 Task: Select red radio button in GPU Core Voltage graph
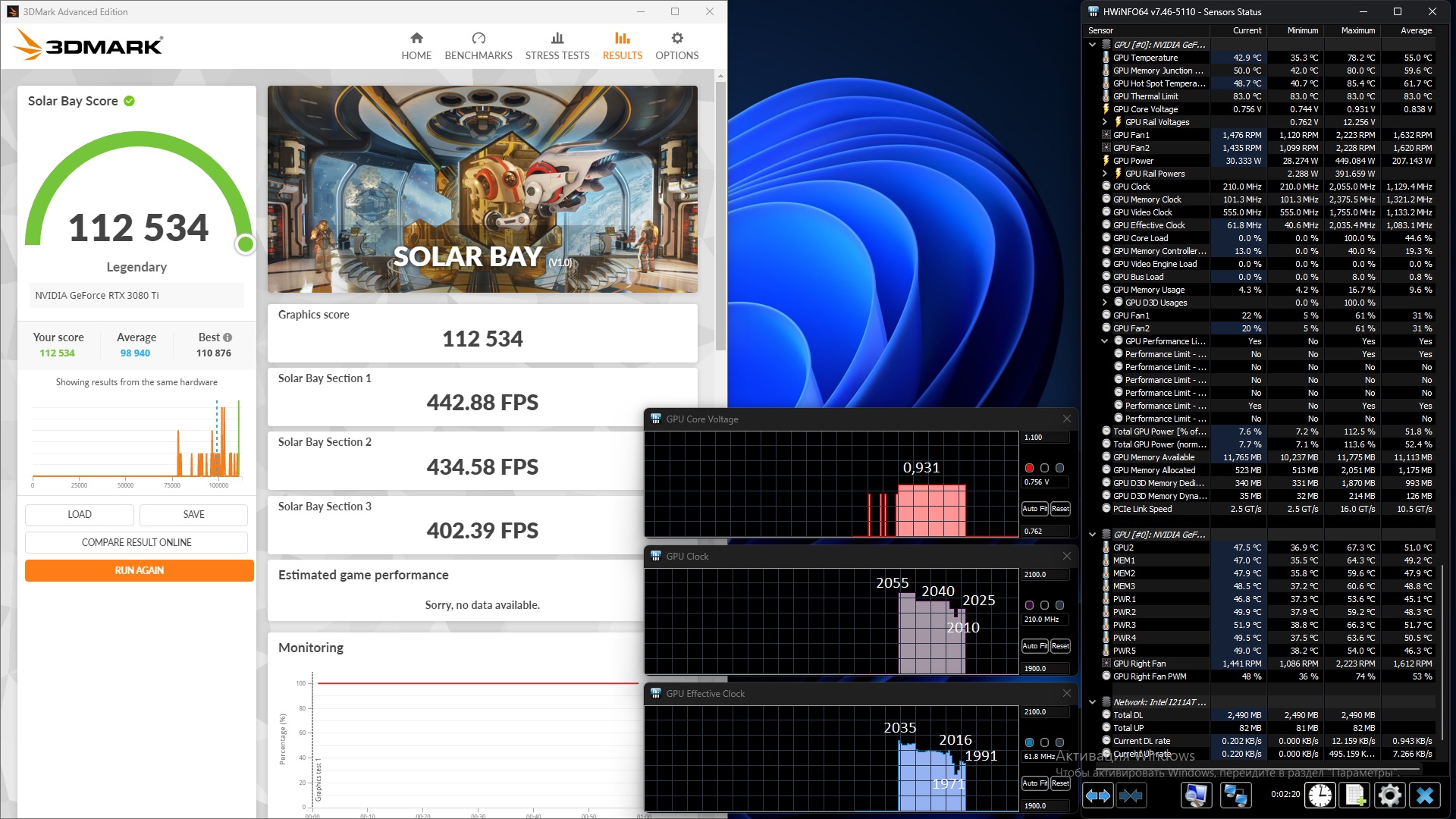[x=1029, y=468]
